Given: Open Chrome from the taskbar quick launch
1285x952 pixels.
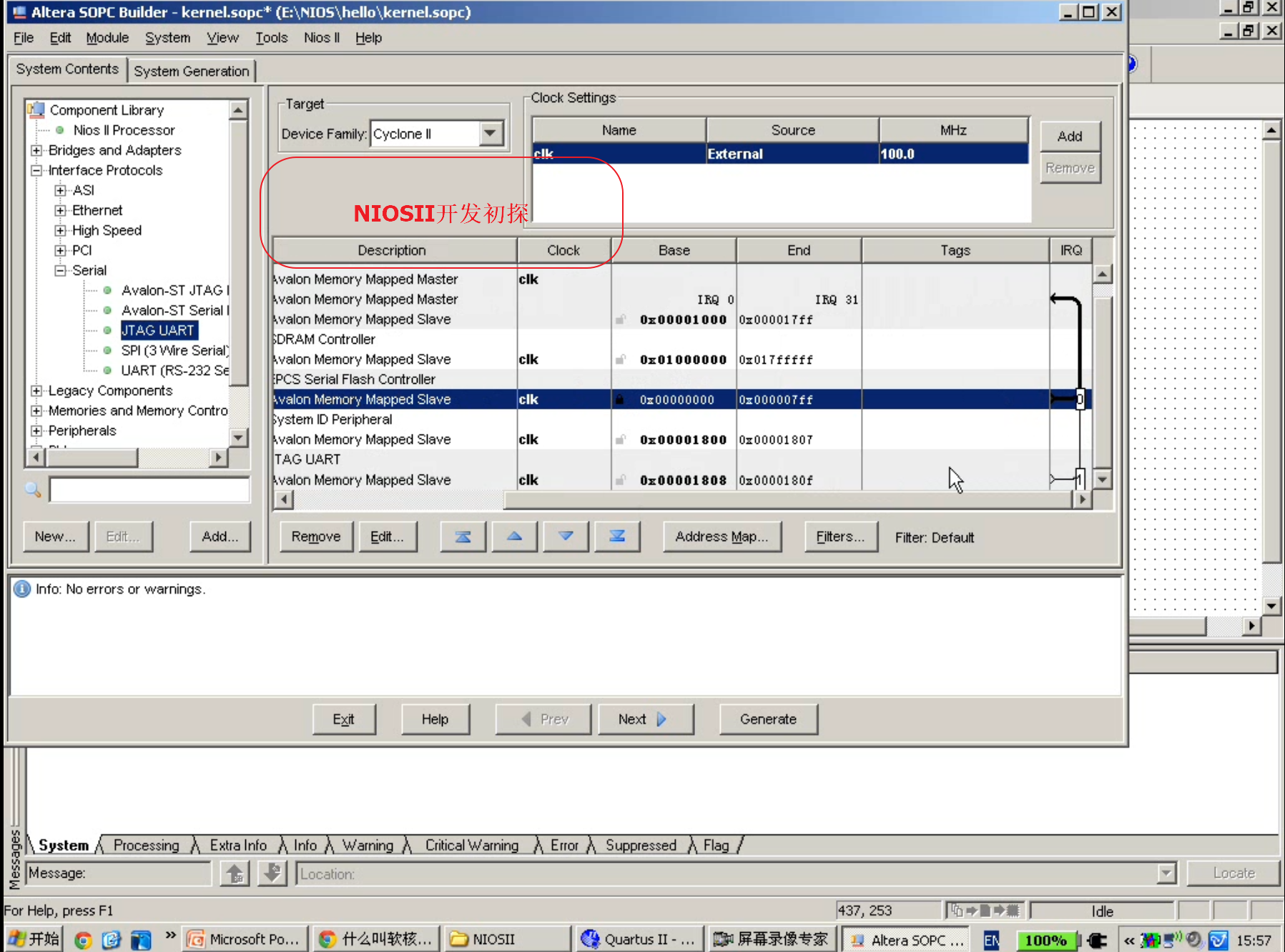Looking at the screenshot, I should click(x=84, y=940).
